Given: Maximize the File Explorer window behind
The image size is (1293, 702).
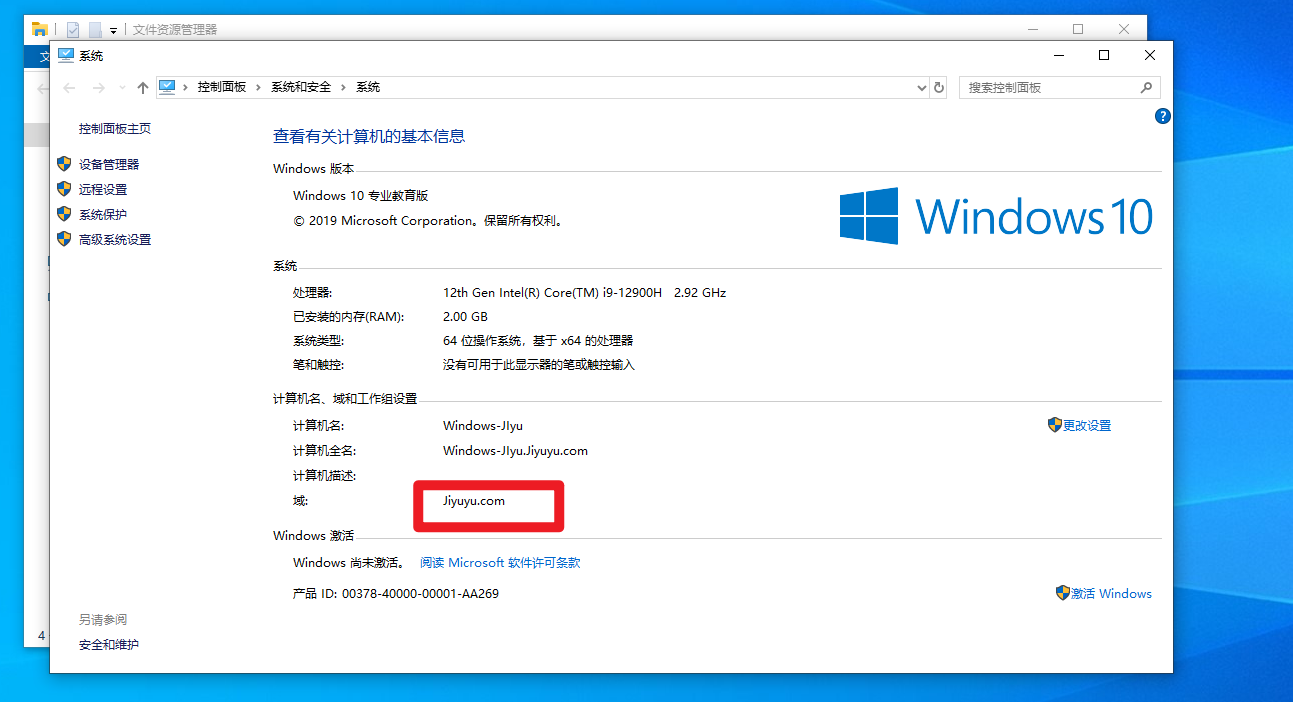Looking at the screenshot, I should [x=1078, y=29].
